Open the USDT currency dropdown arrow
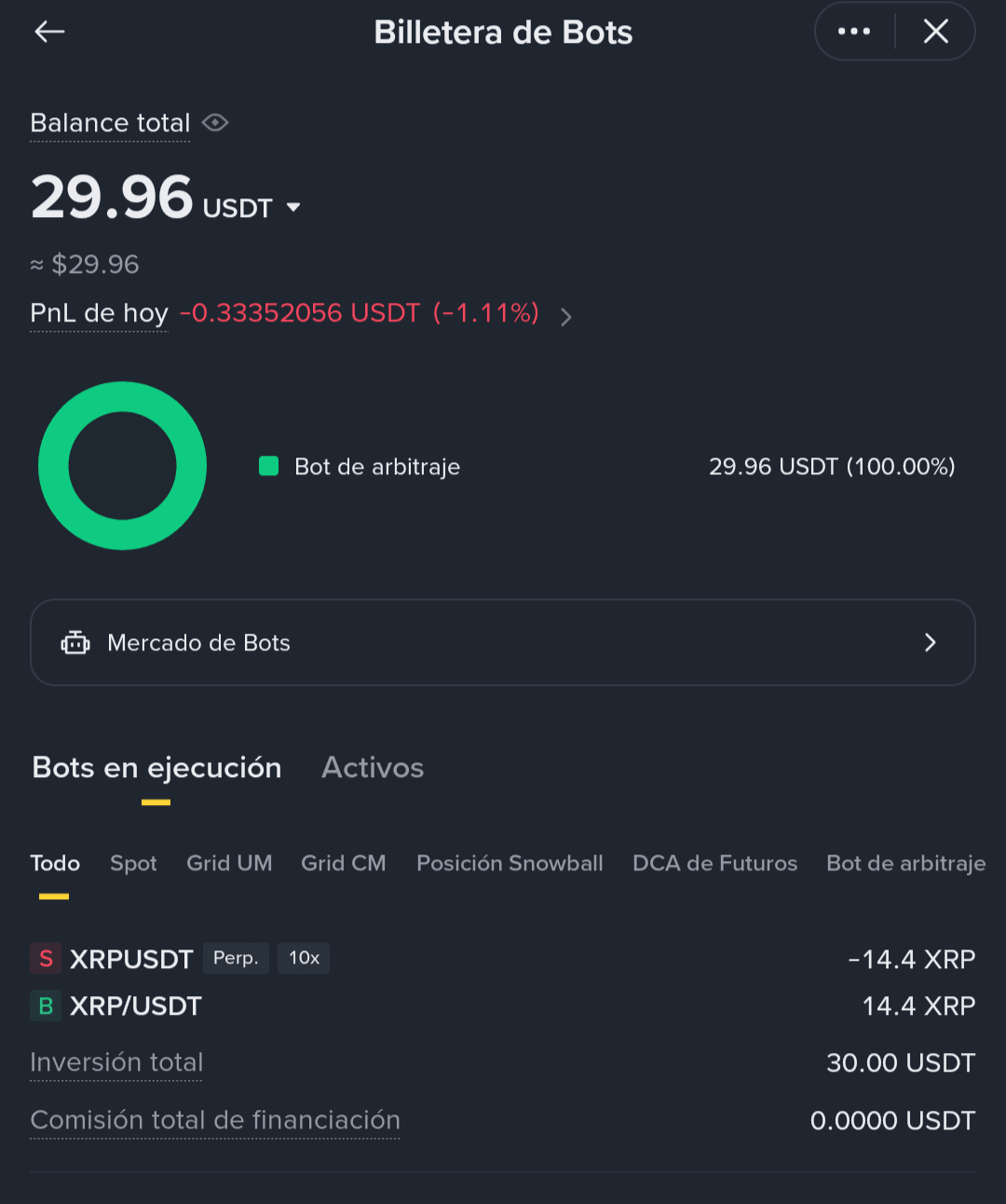1006x1204 pixels. 293,207
